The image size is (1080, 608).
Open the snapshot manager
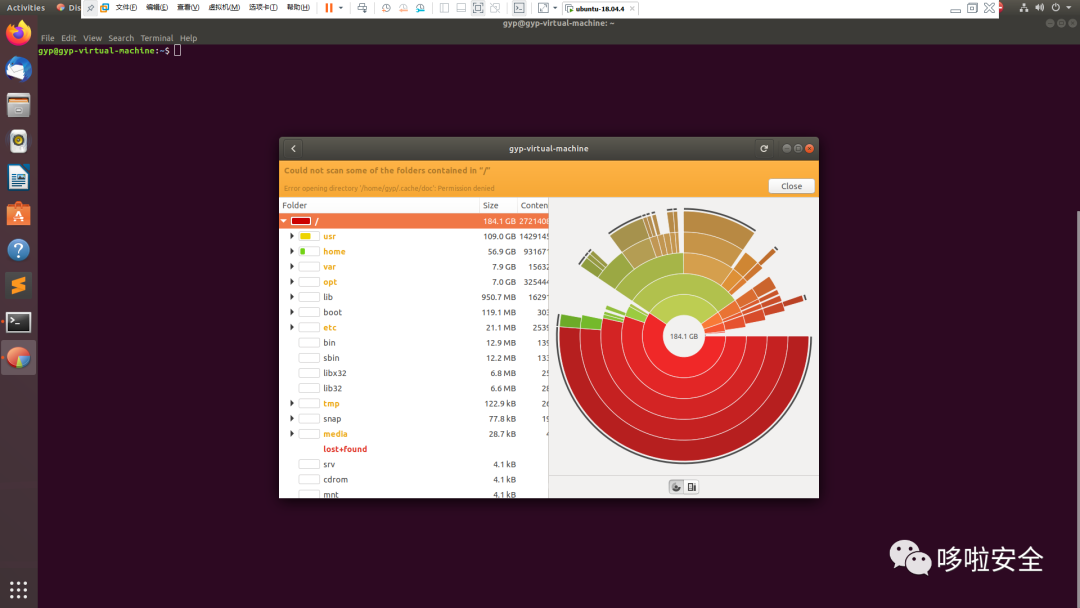pos(420,8)
